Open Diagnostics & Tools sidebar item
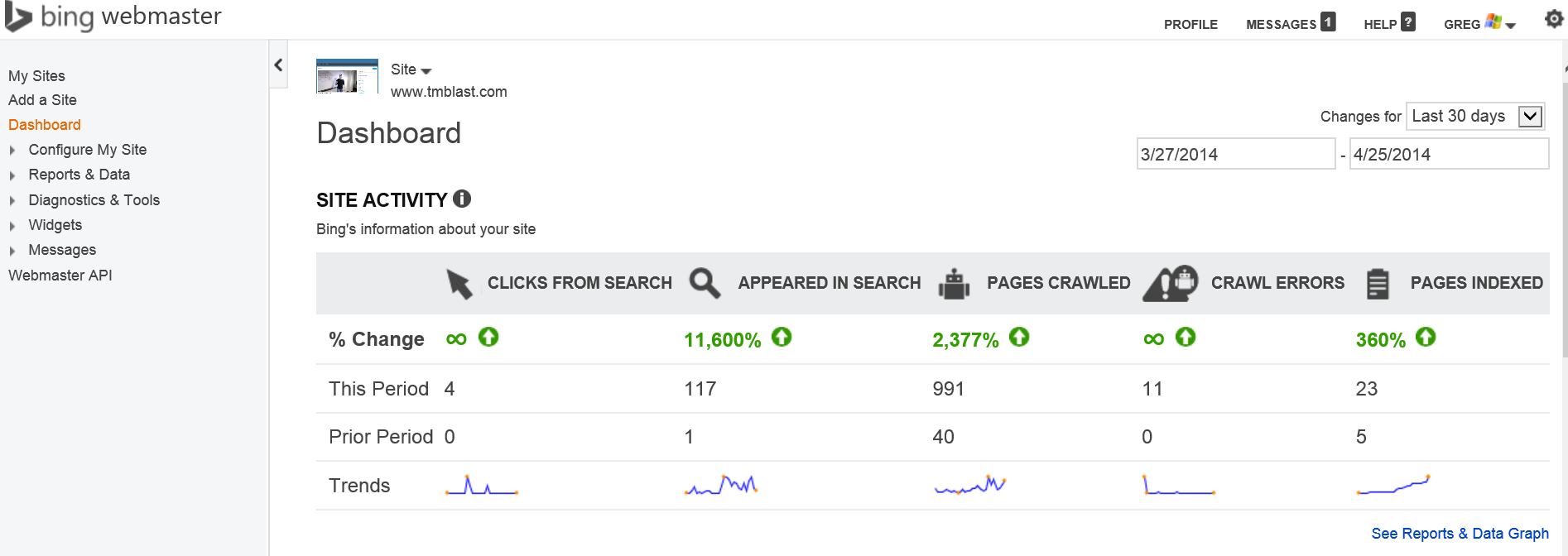Image resolution: width=1568 pixels, height=556 pixels. 94,200
